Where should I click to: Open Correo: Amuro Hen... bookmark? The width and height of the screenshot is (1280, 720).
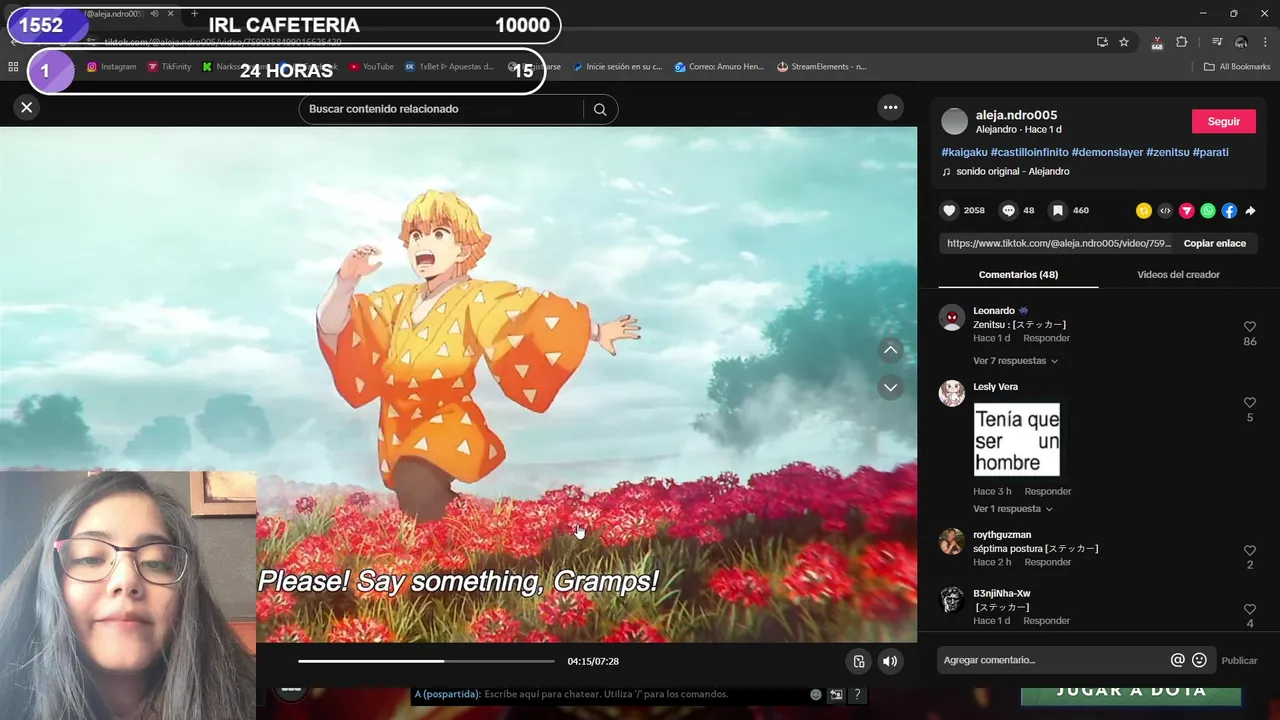click(x=719, y=67)
